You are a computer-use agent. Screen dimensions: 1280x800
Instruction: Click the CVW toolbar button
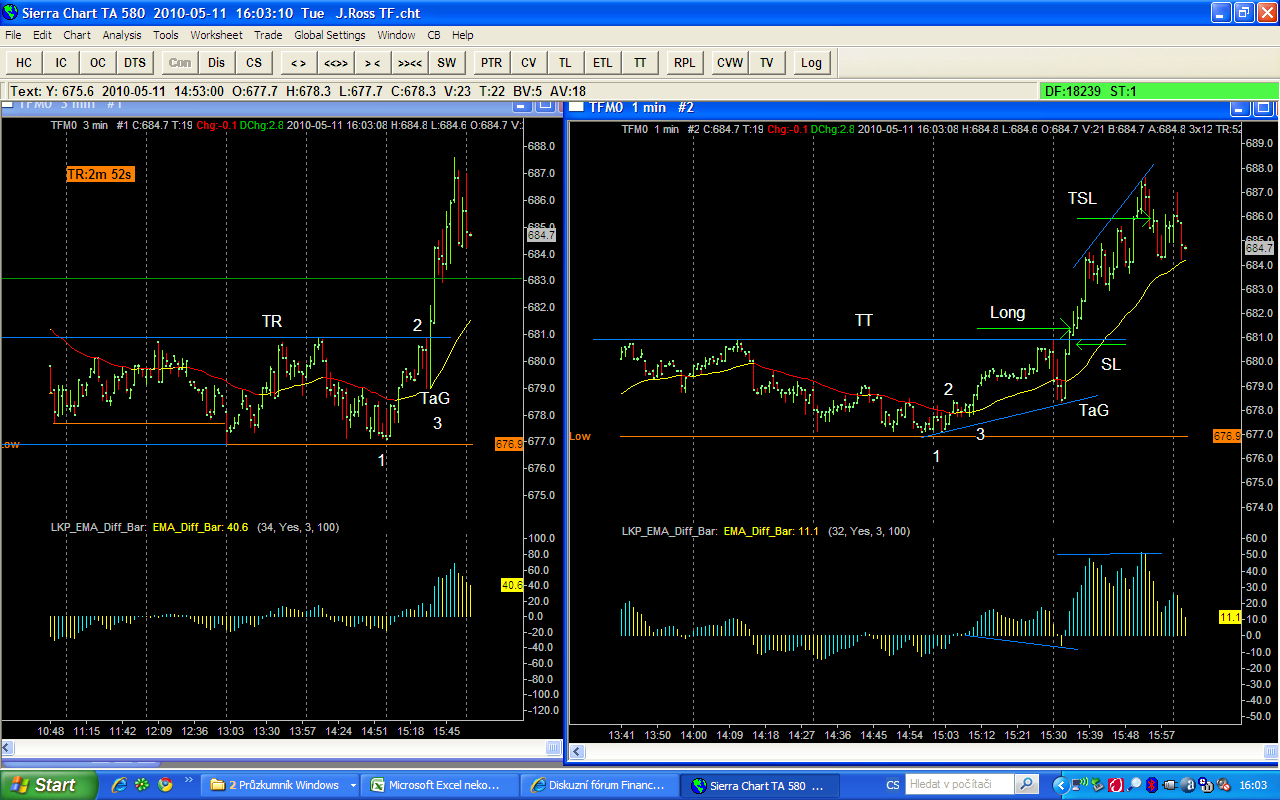tap(730, 63)
